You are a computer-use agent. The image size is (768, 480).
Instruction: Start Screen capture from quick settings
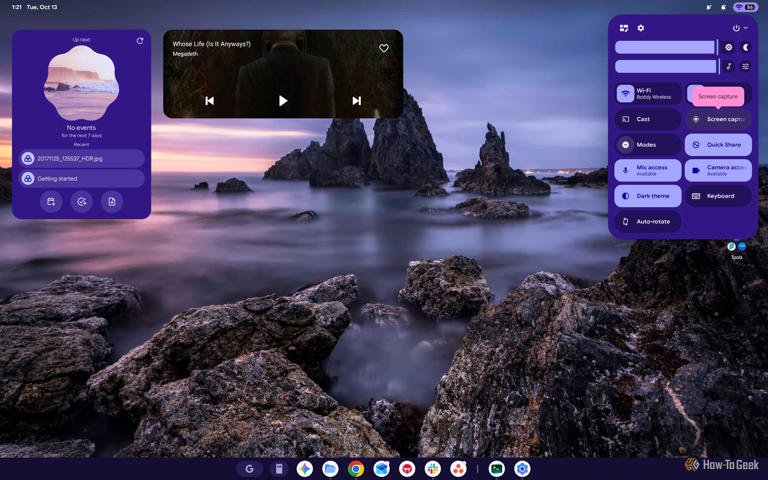718,119
